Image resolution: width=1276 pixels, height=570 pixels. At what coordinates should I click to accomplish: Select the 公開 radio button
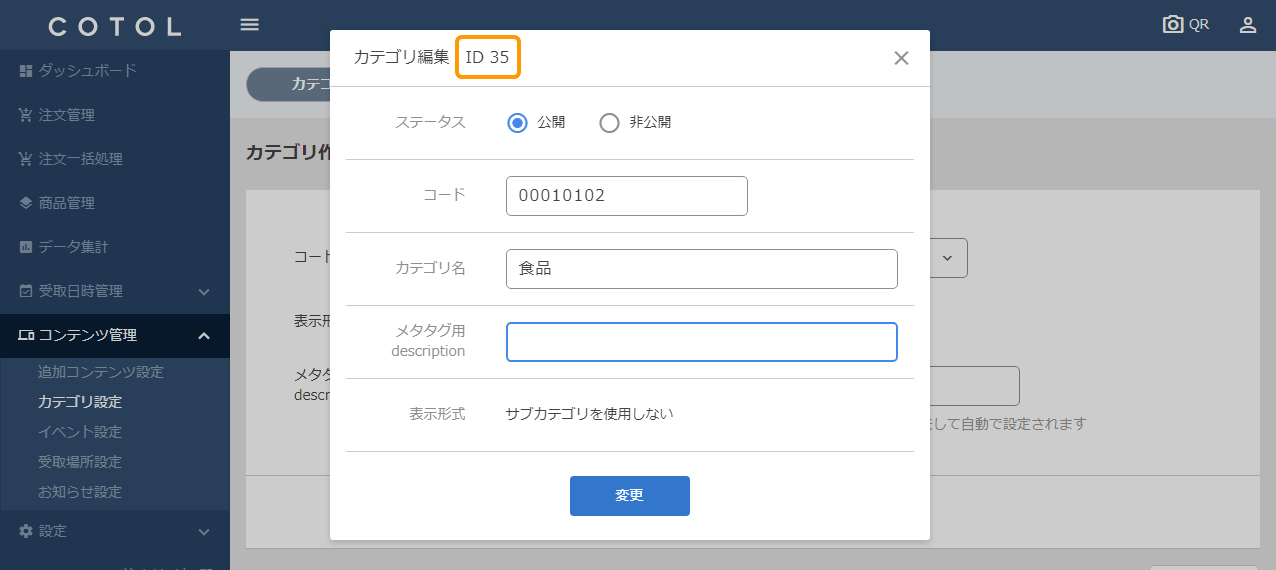tap(517, 123)
